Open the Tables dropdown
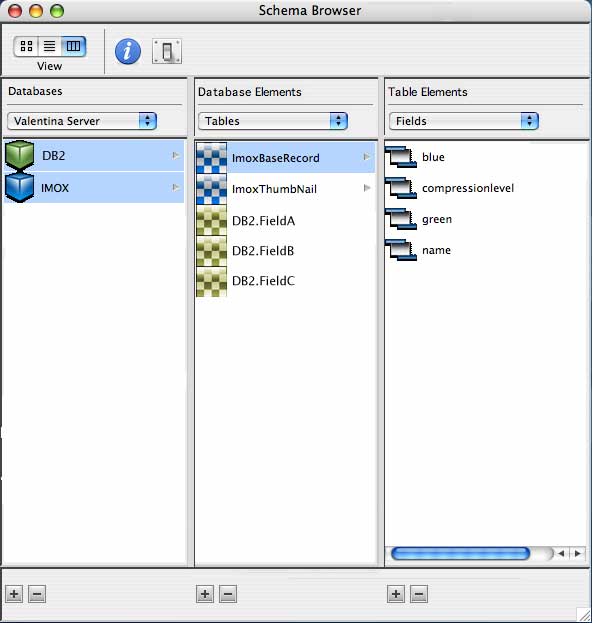Image resolution: width=593 pixels, height=623 pixels. pyautogui.click(x=273, y=121)
